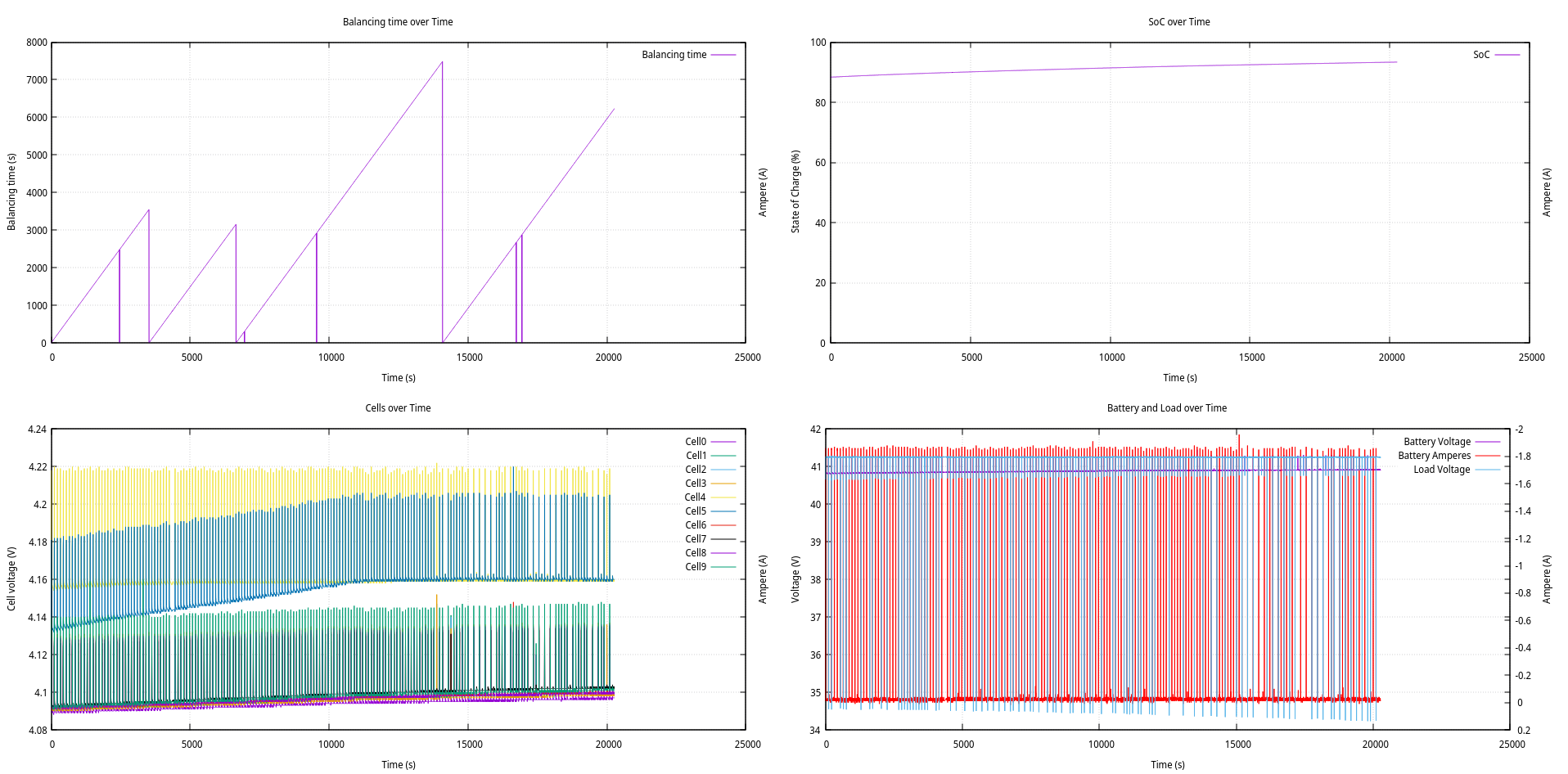Select the 'Battery Amperes' legend label
Image resolution: width=1568 pixels, height=774 pixels.
click(x=1434, y=456)
